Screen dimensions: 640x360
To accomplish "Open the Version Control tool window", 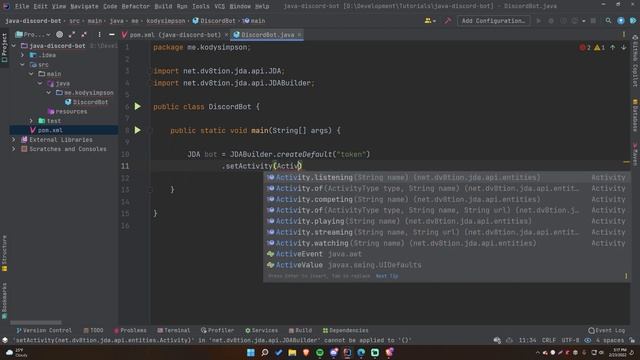I will click(x=44, y=330).
